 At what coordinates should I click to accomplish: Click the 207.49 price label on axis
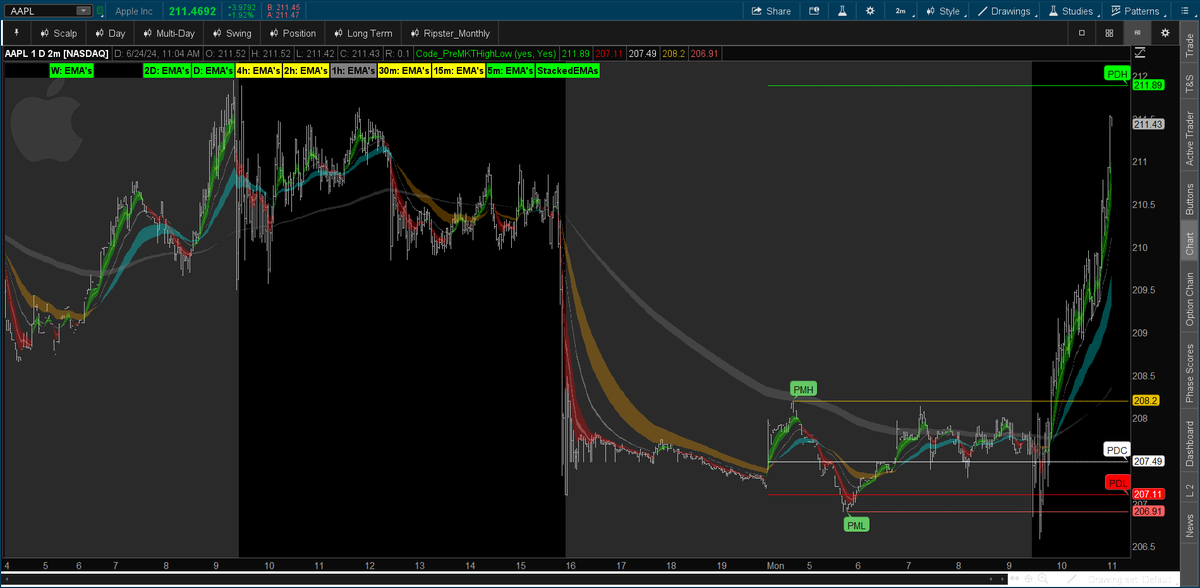click(x=1148, y=461)
